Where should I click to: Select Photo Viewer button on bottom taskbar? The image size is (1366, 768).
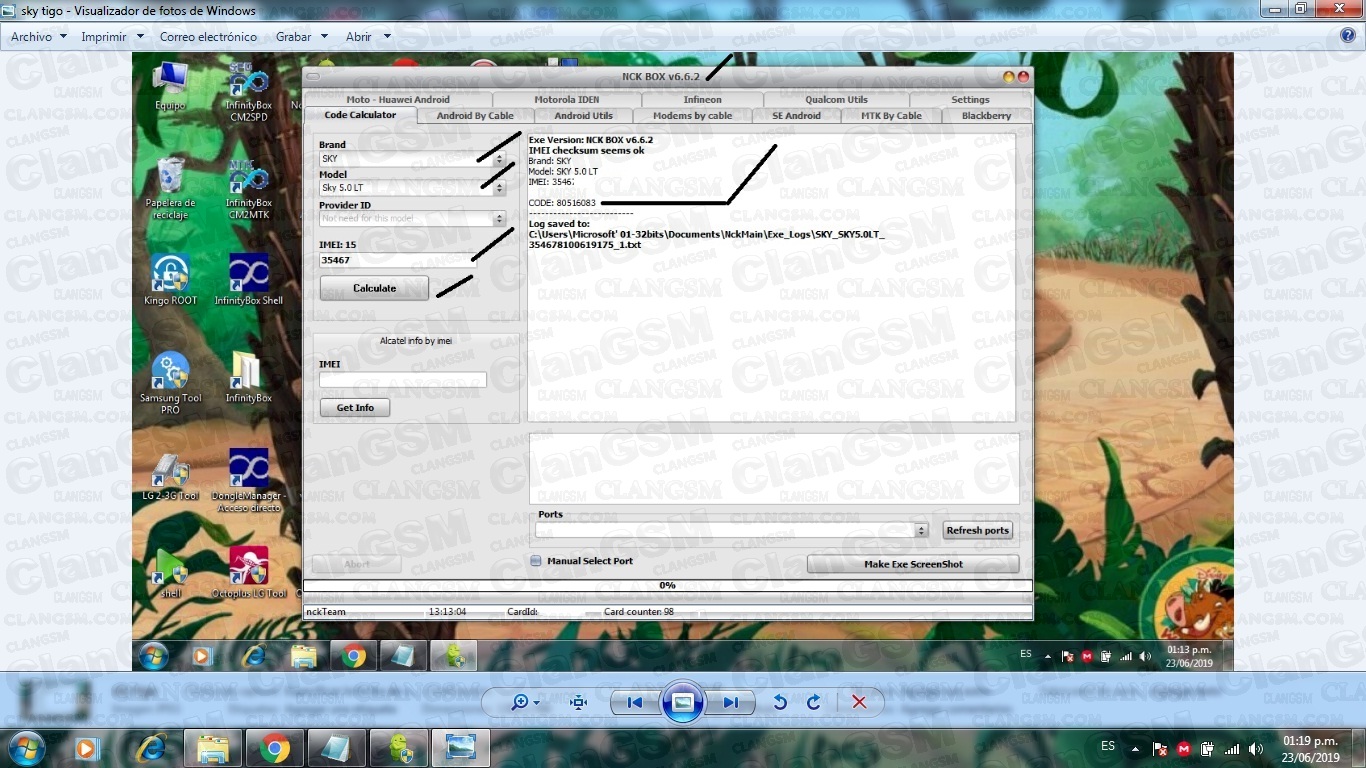461,748
